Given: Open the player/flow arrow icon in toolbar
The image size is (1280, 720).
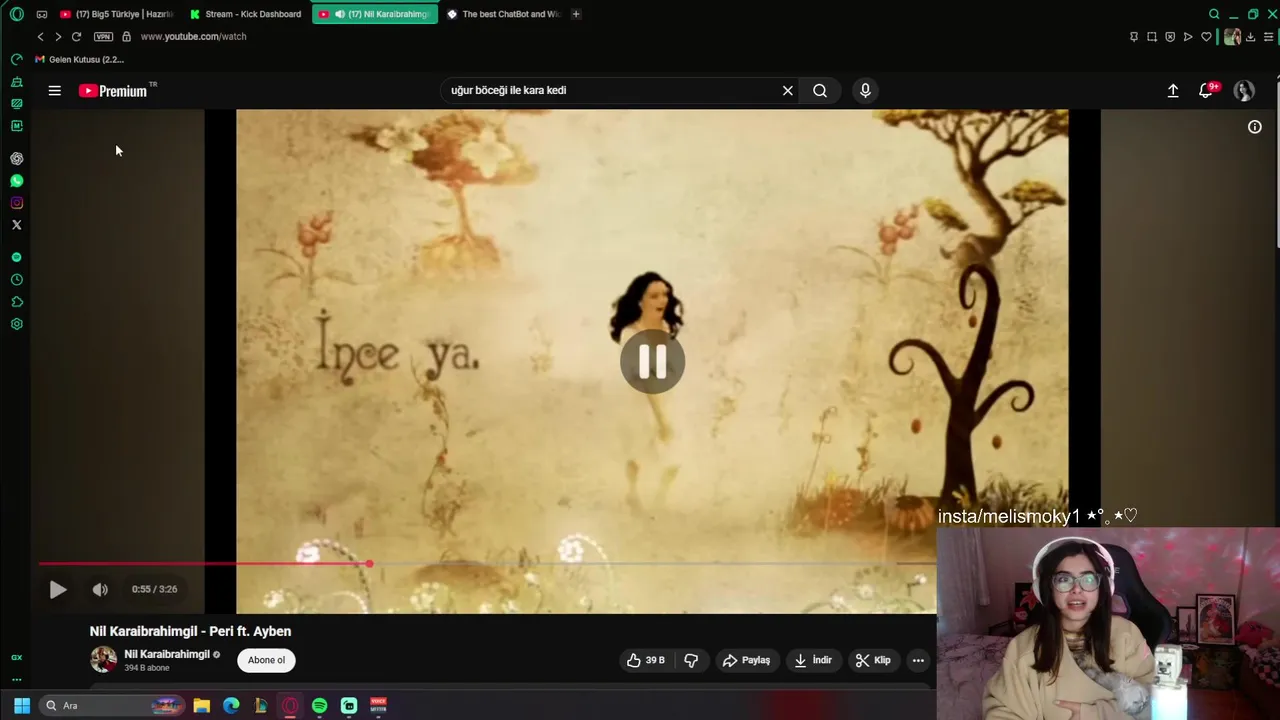Looking at the screenshot, I should tap(1188, 37).
